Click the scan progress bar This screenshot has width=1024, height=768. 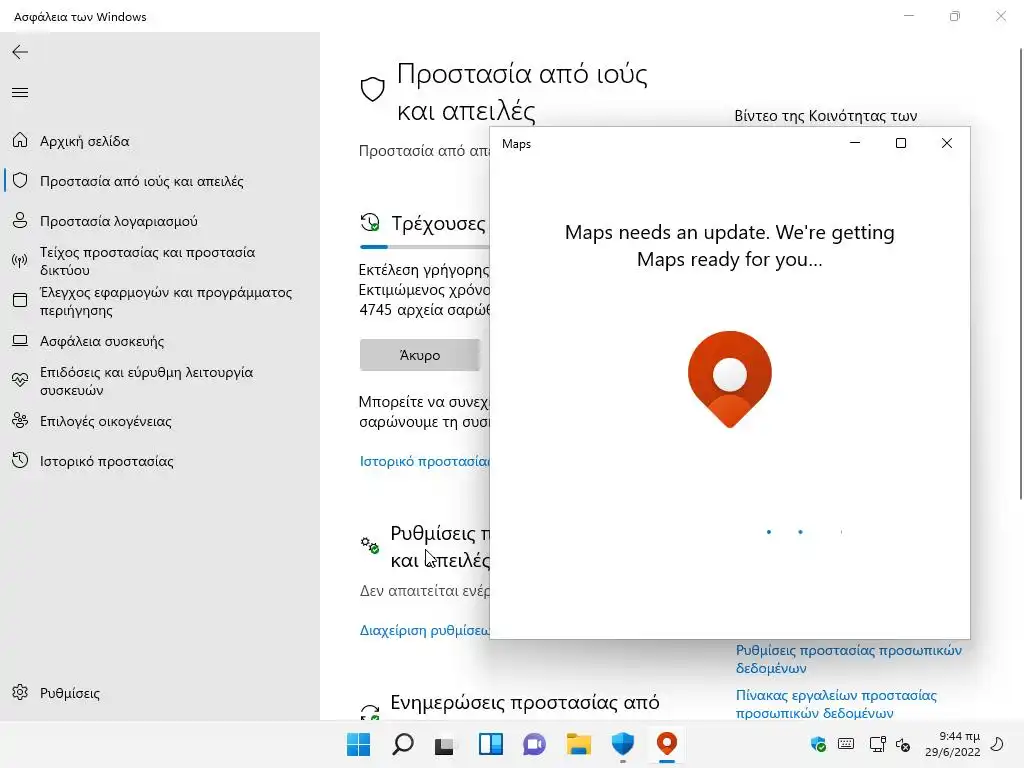point(424,247)
